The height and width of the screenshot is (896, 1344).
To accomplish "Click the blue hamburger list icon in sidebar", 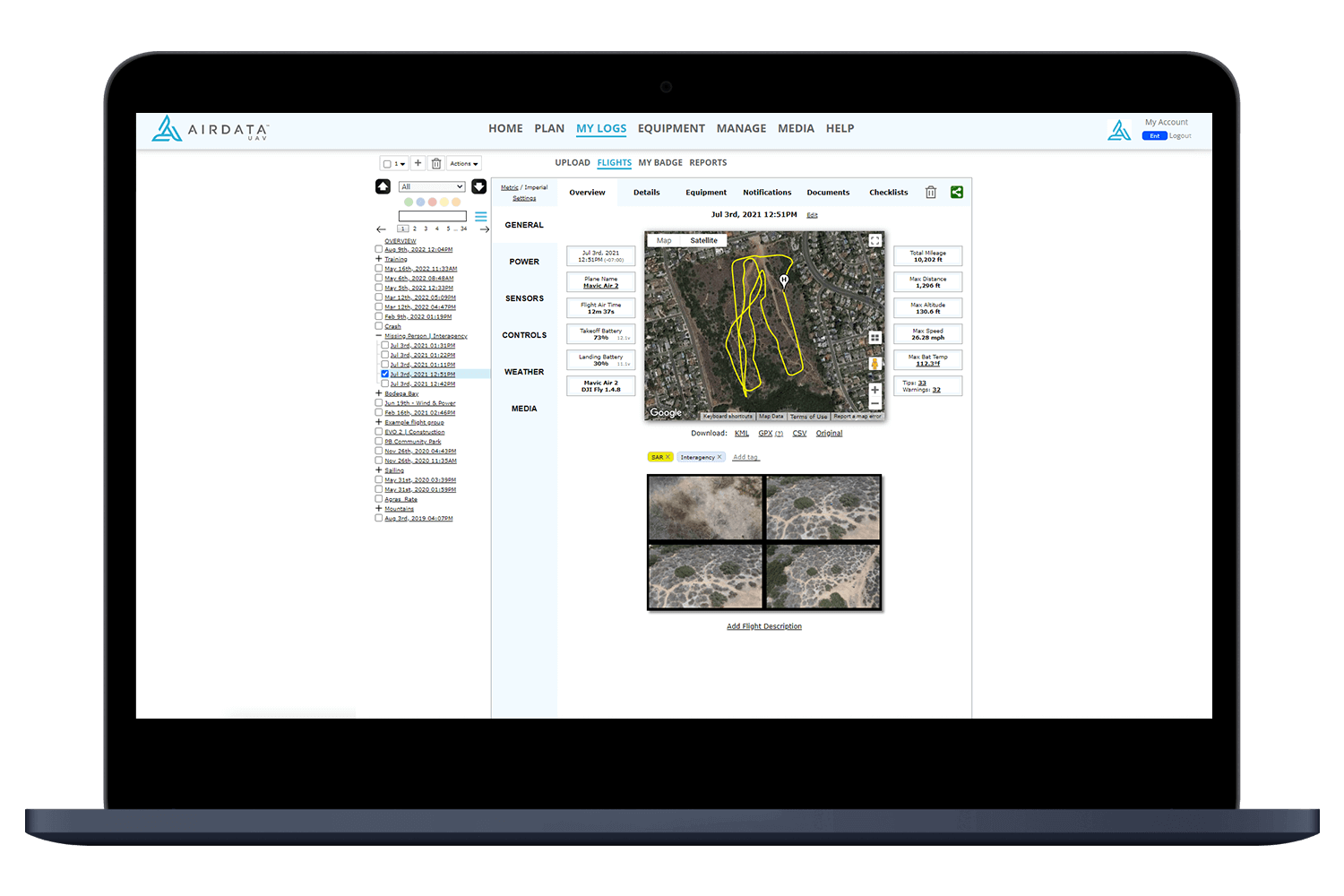I will (481, 216).
